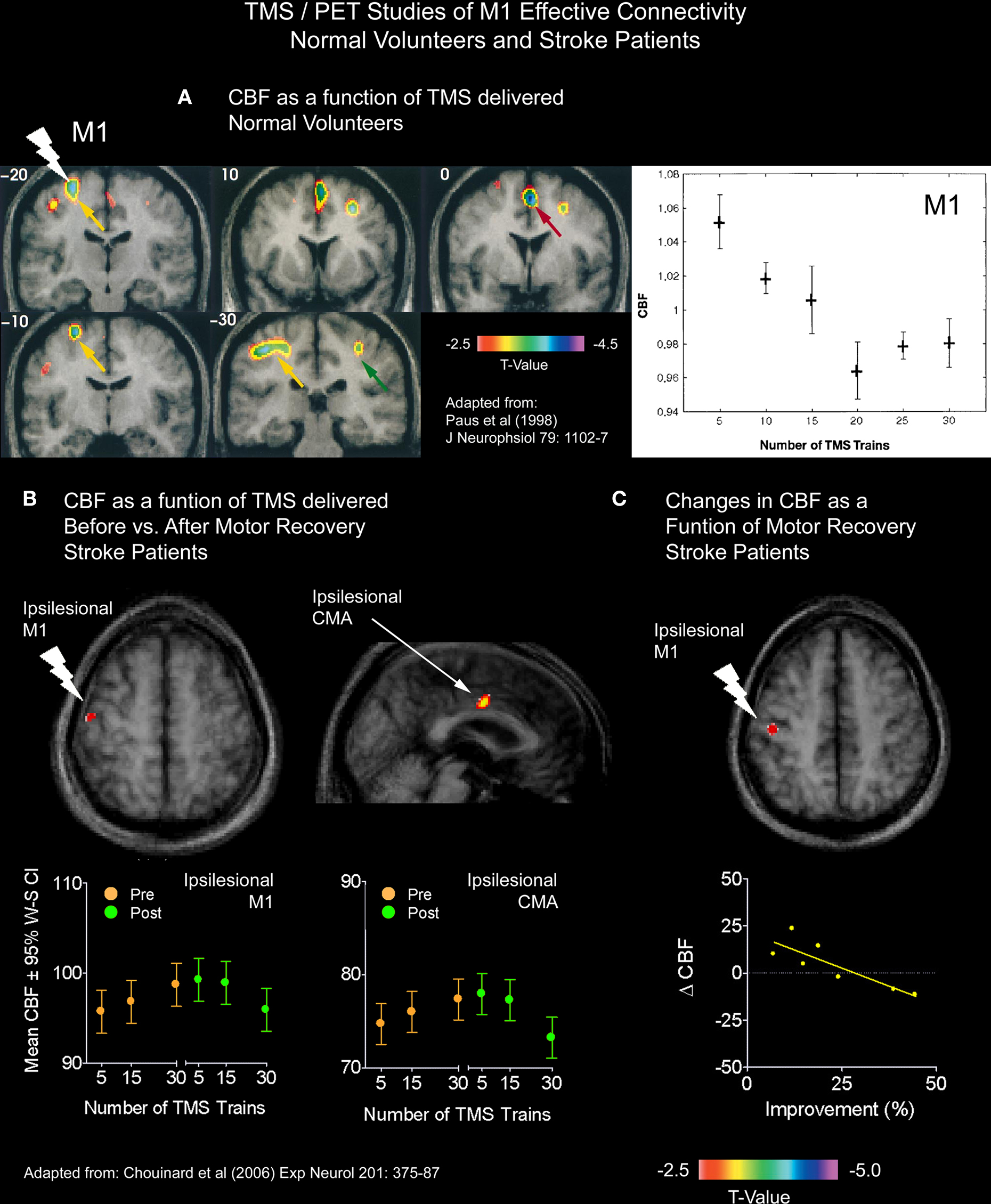Click the lightning bolt icon beside the large M1 label in panel A

click(47, 154)
